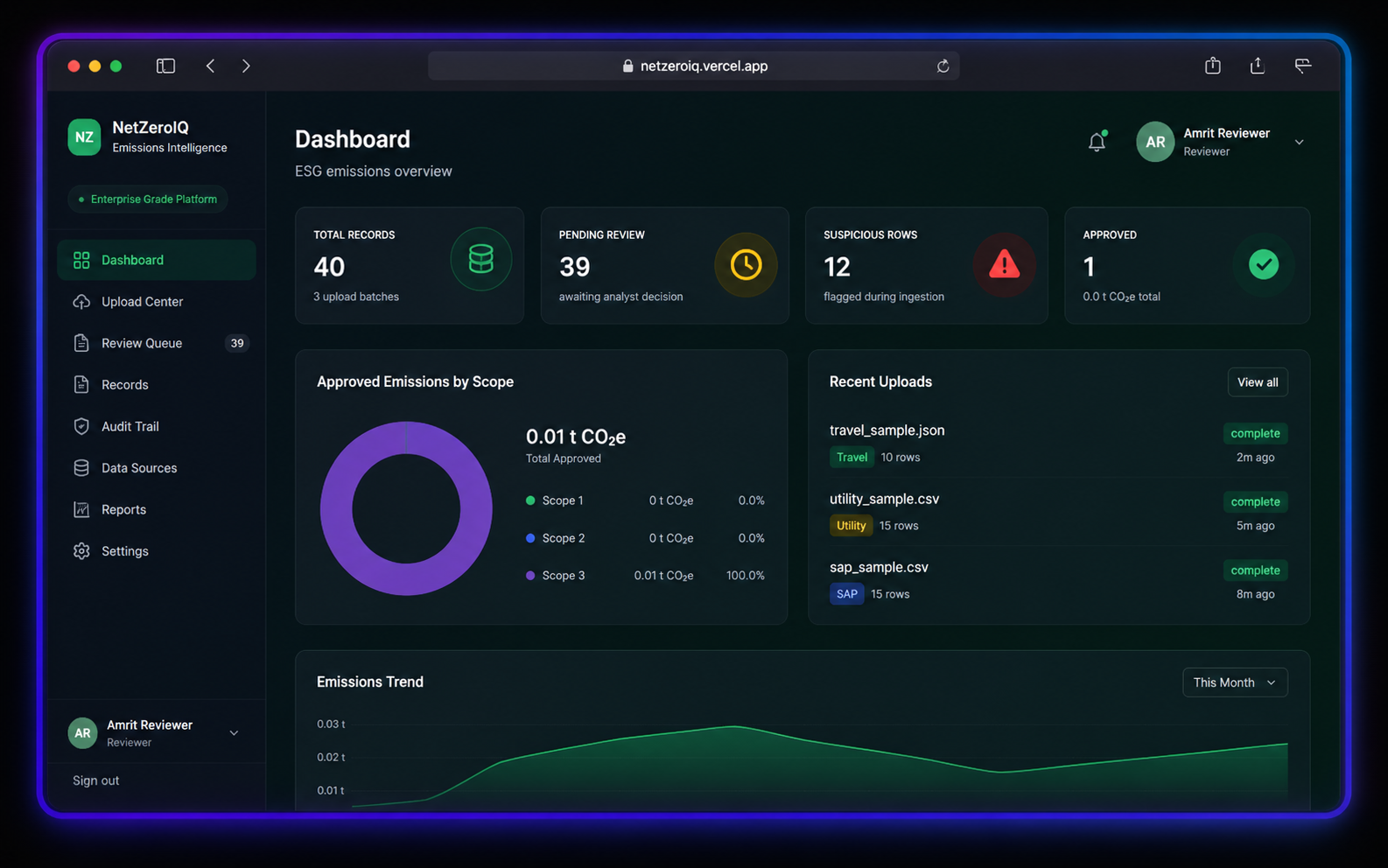
Task: Click complete status of sap_sample.csv
Action: [x=1255, y=570]
